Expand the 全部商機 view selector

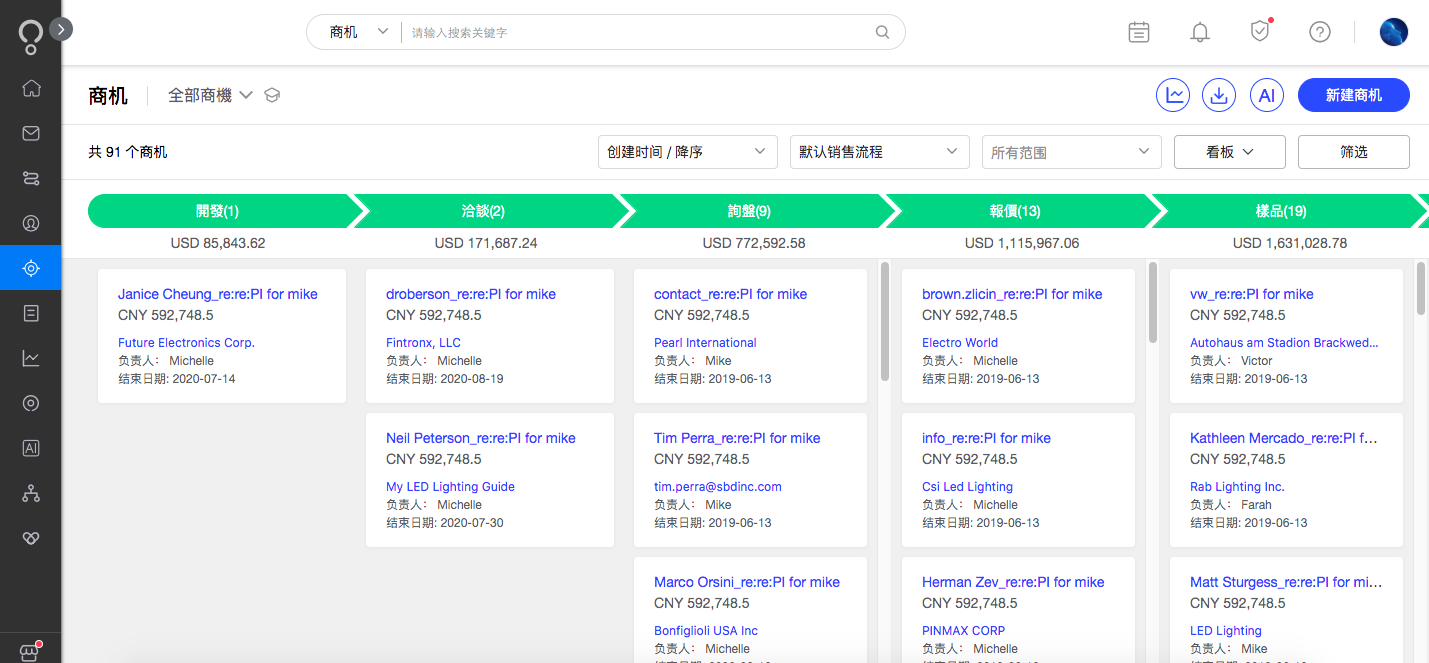pyautogui.click(x=210, y=95)
